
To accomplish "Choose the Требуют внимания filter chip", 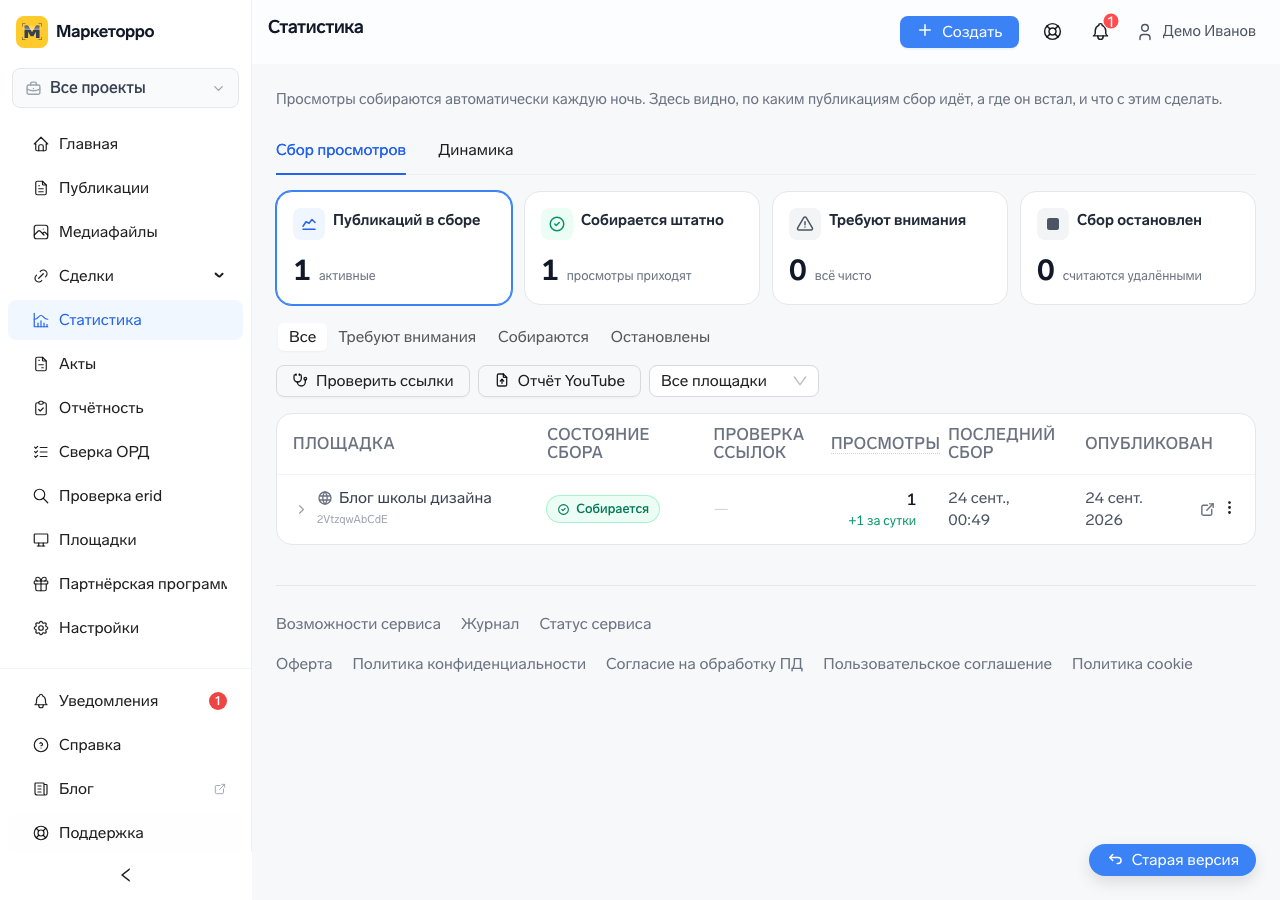I will 407,337.
